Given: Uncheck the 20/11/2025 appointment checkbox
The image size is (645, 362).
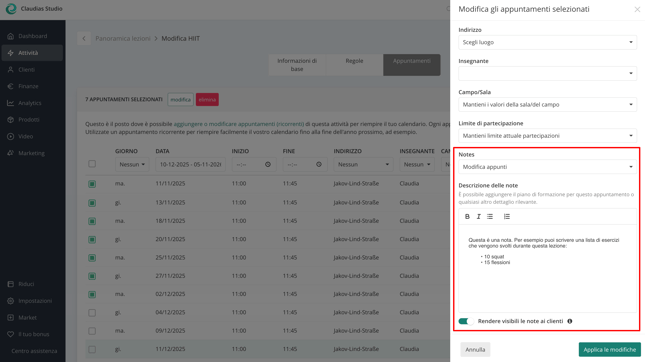Looking at the screenshot, I should click(92, 239).
